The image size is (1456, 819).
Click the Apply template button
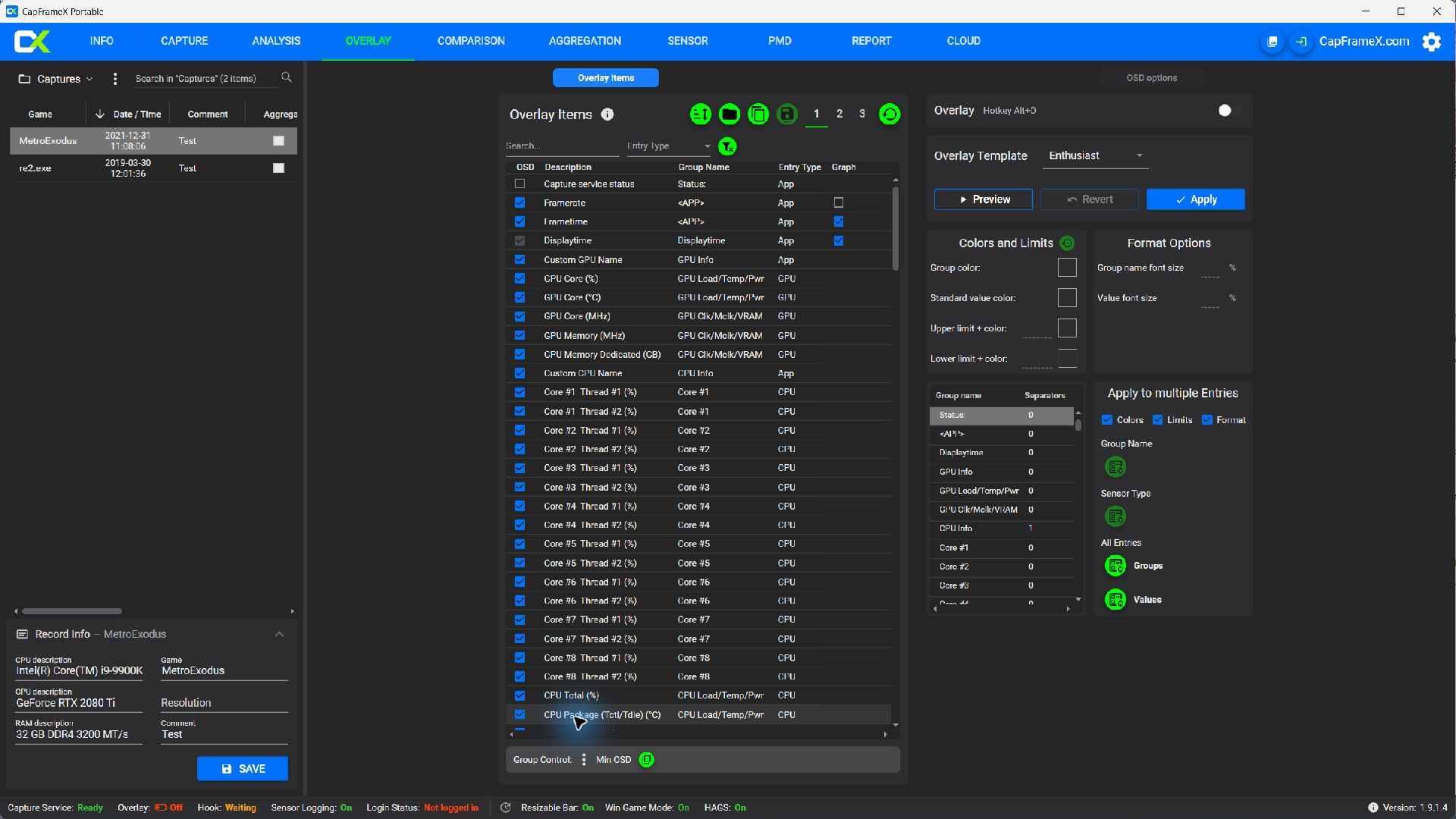1195,199
